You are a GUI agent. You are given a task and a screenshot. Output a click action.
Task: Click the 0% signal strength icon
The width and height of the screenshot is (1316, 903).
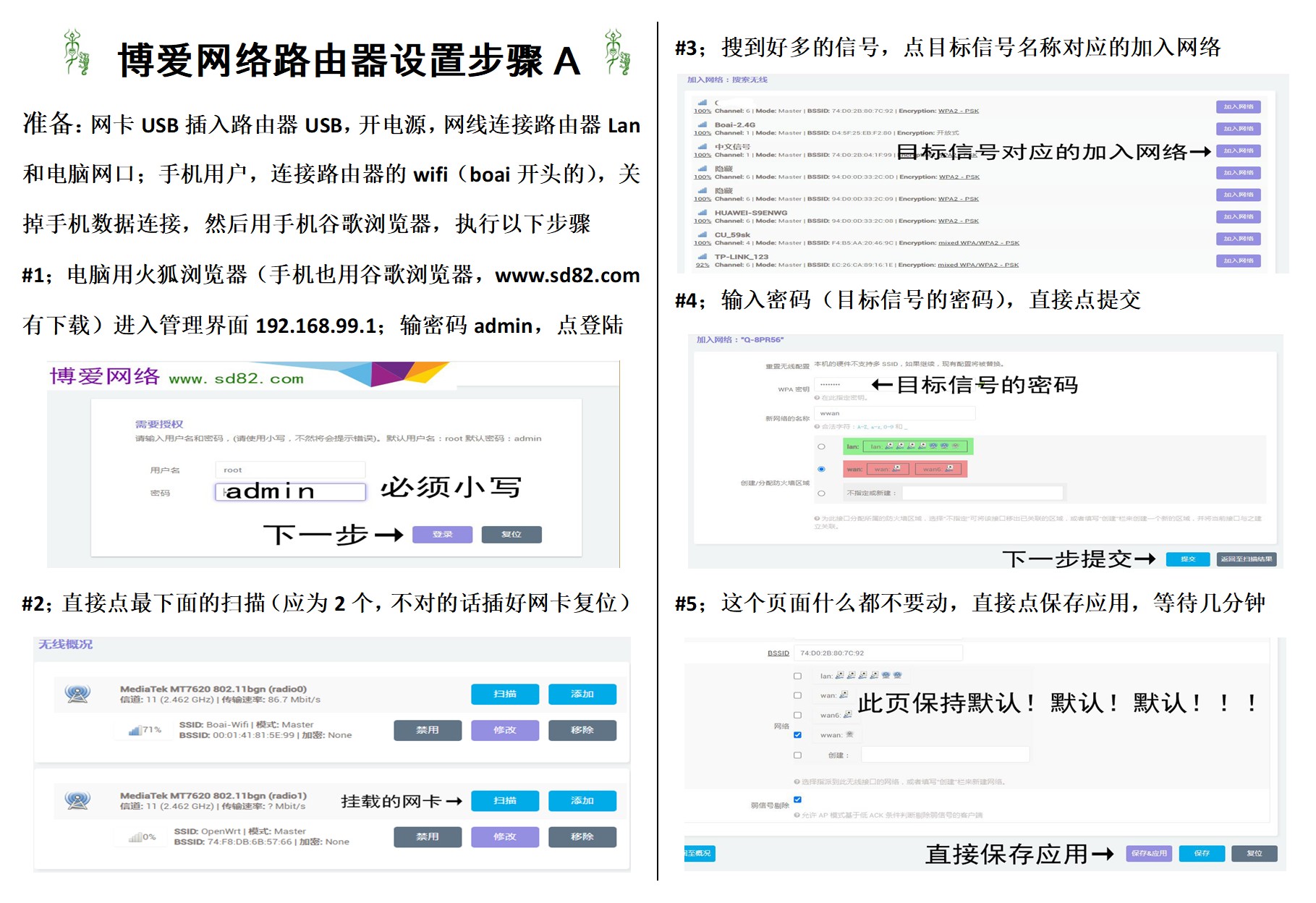[x=135, y=837]
